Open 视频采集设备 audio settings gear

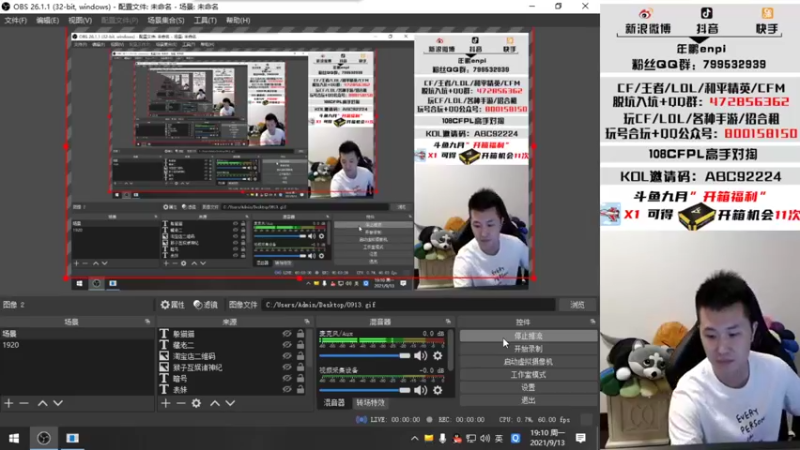[438, 390]
